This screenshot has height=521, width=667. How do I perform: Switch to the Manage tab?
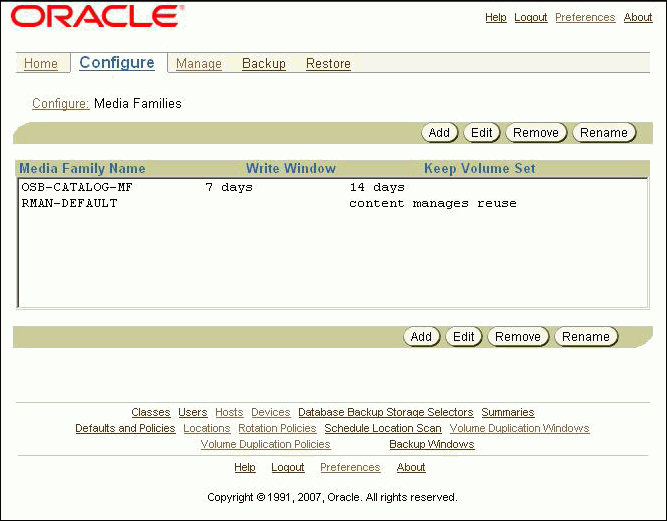199,63
